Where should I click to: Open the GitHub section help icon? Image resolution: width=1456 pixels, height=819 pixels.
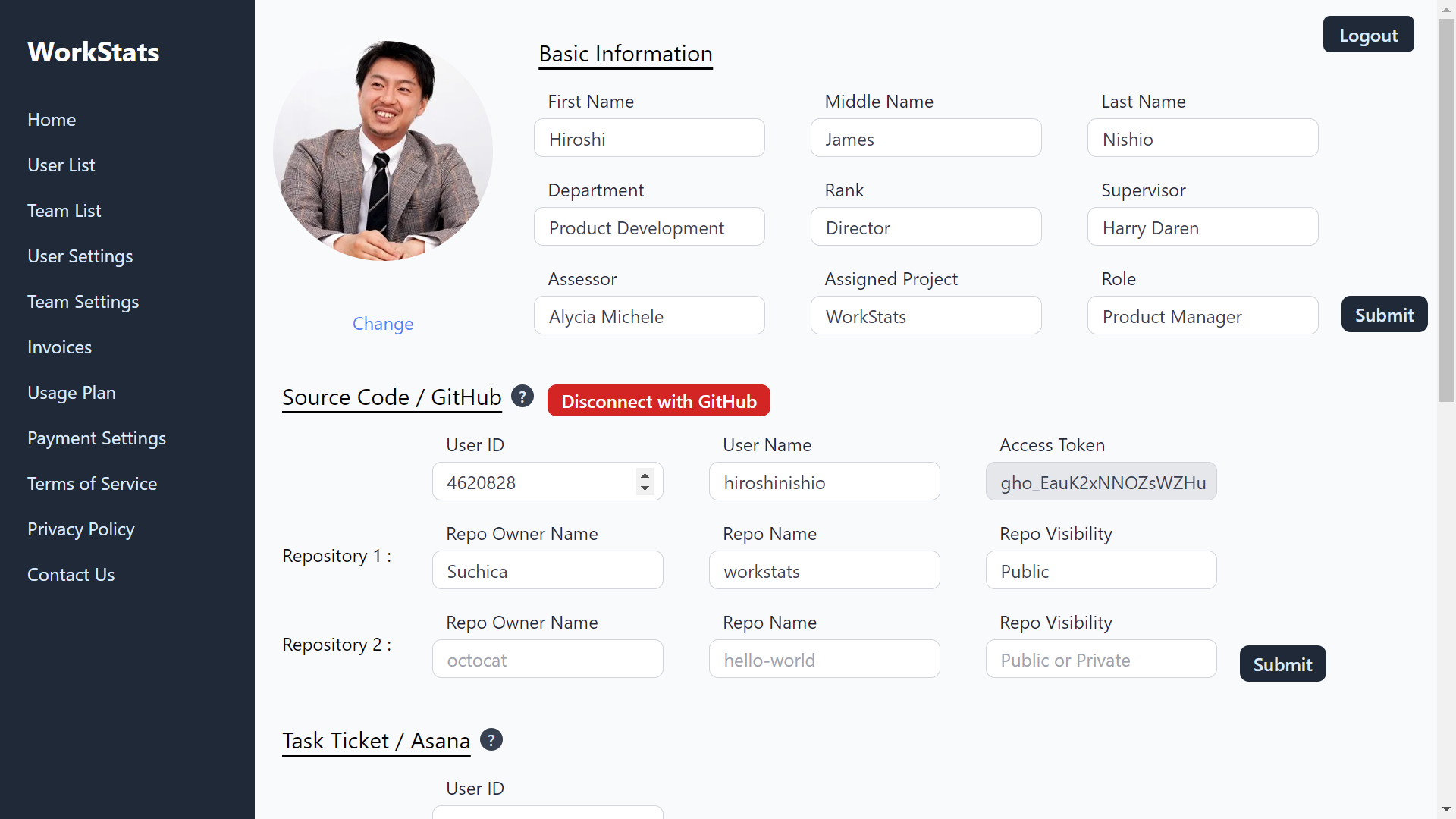[x=522, y=397]
